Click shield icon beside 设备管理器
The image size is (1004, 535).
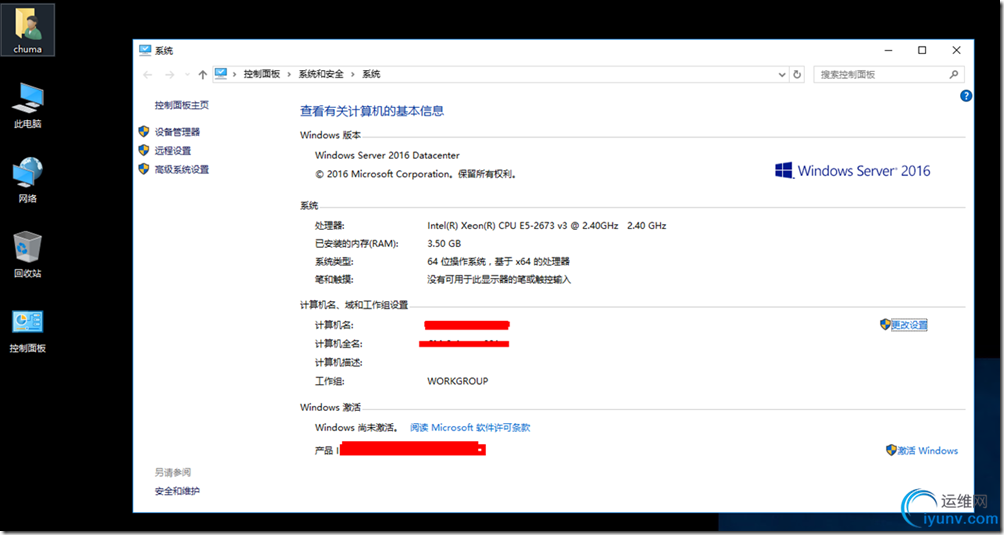click(144, 131)
